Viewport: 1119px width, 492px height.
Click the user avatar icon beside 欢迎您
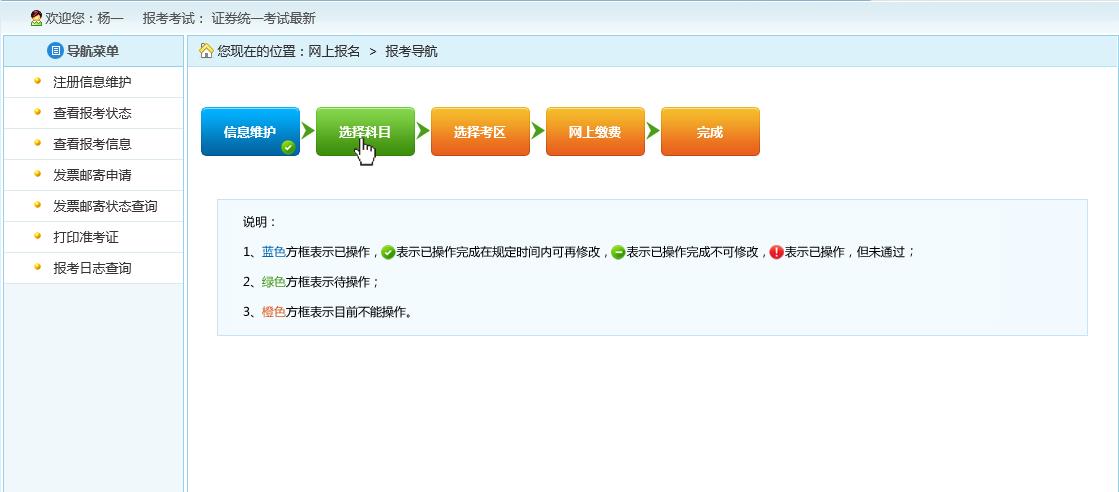point(36,18)
